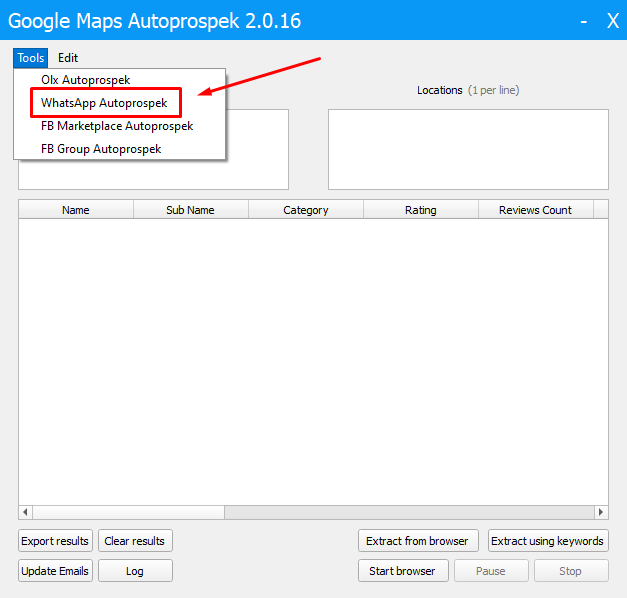Click Extract using keywords
627x598 pixels.
[548, 541]
